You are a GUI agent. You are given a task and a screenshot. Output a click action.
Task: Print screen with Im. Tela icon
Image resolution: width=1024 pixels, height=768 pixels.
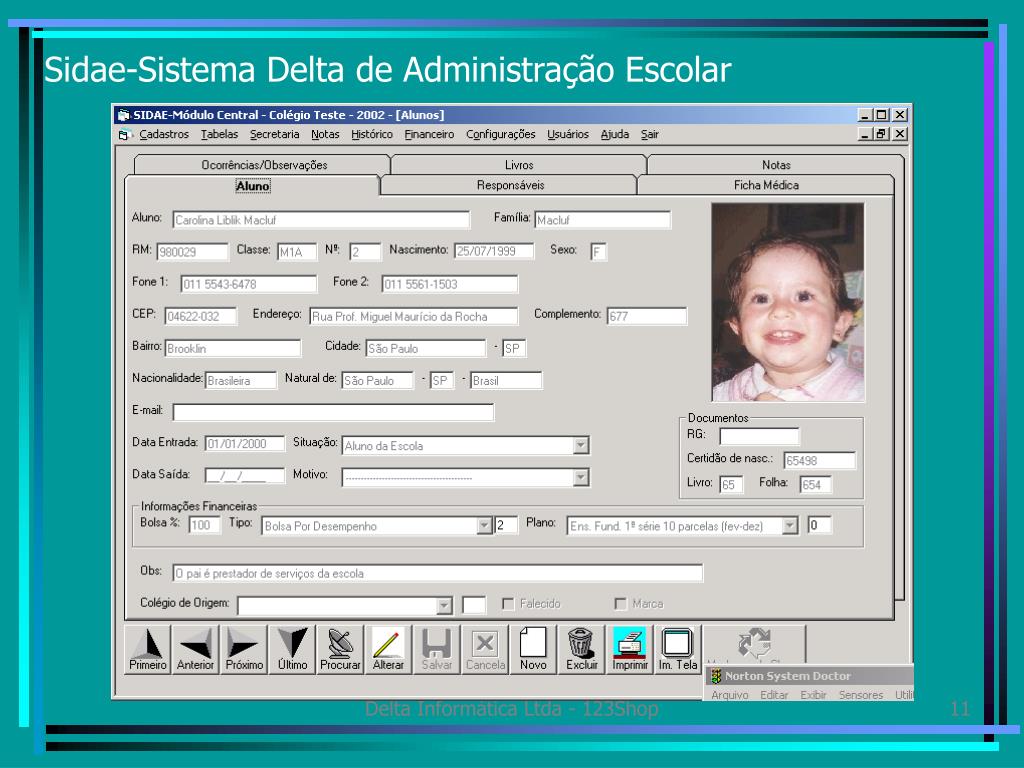click(678, 649)
